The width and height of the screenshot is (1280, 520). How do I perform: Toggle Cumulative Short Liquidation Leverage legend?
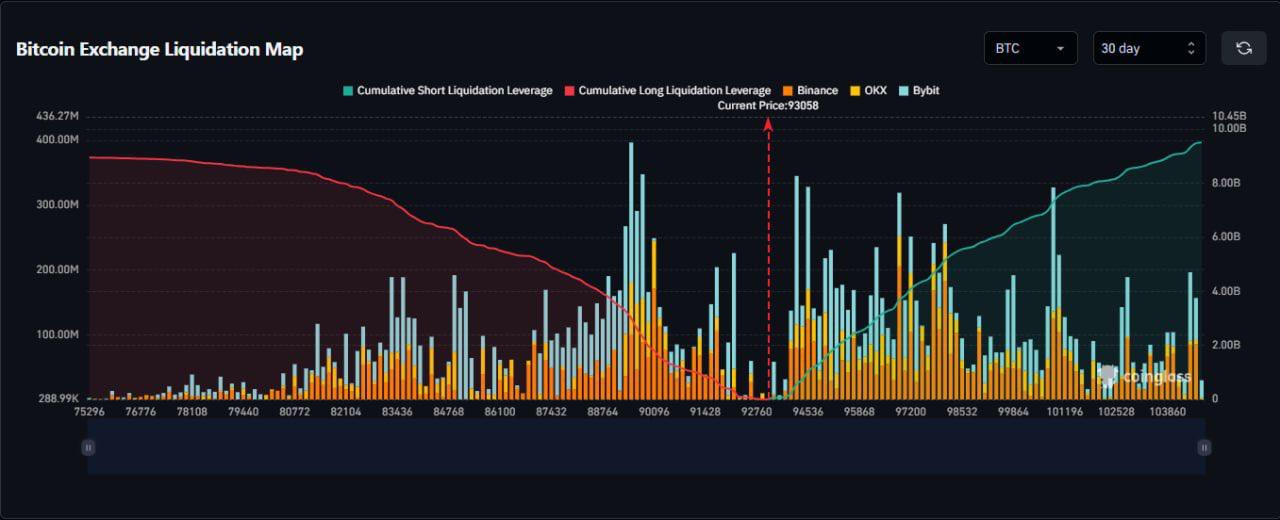(446, 91)
